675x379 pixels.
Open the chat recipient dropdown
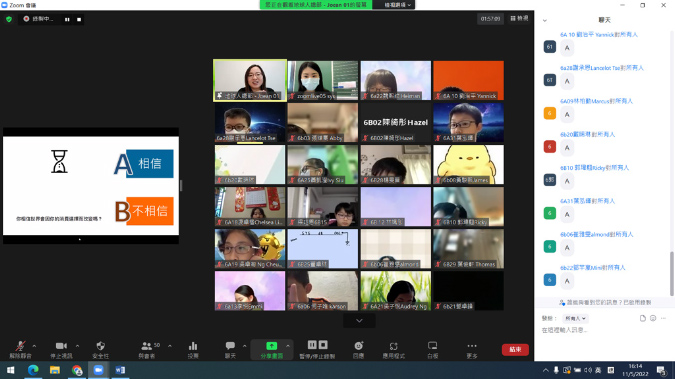[x=575, y=318]
